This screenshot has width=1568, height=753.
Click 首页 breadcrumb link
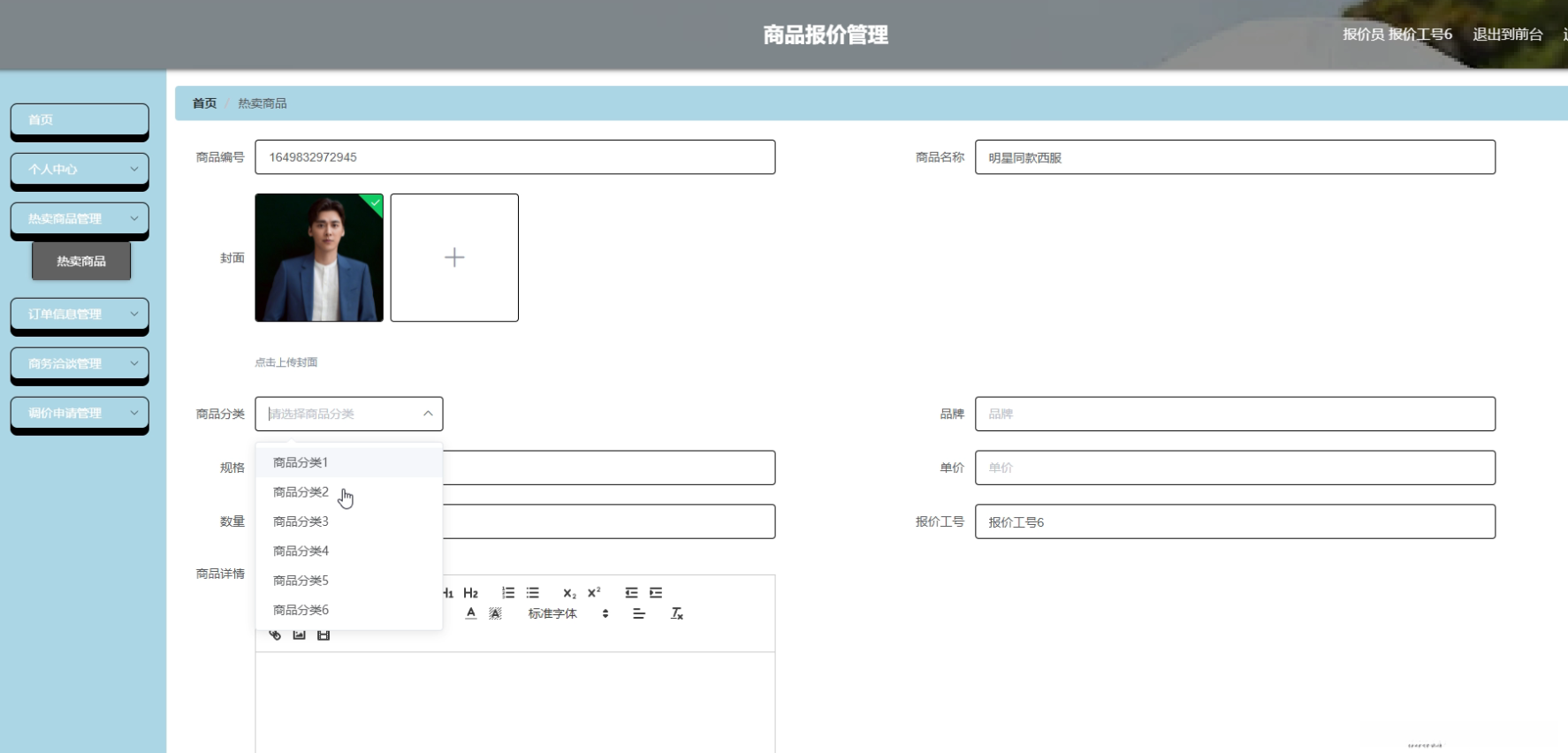coord(204,103)
